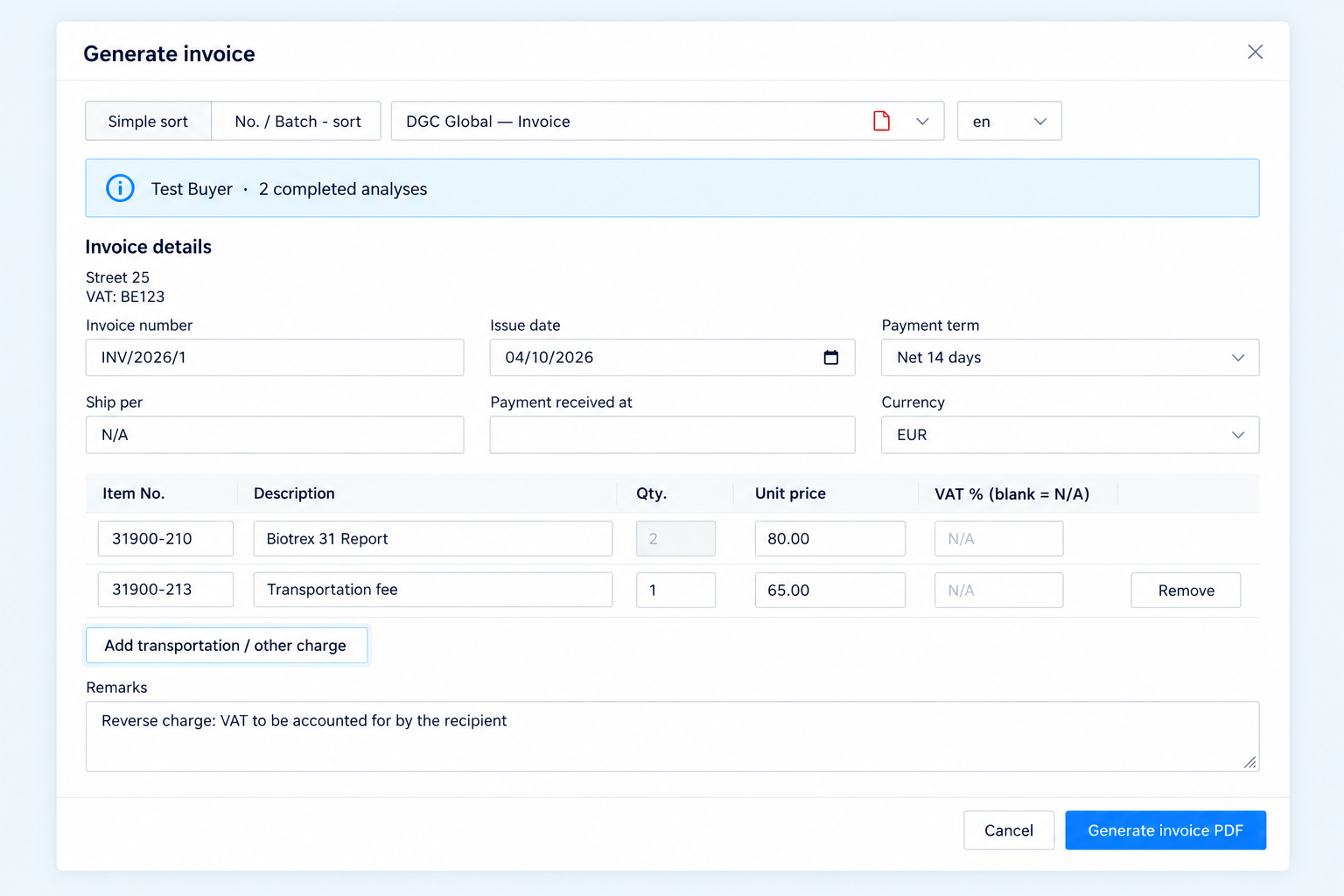Remove the Transportation fee row
The width and height of the screenshot is (1344, 896).
pyautogui.click(x=1186, y=590)
